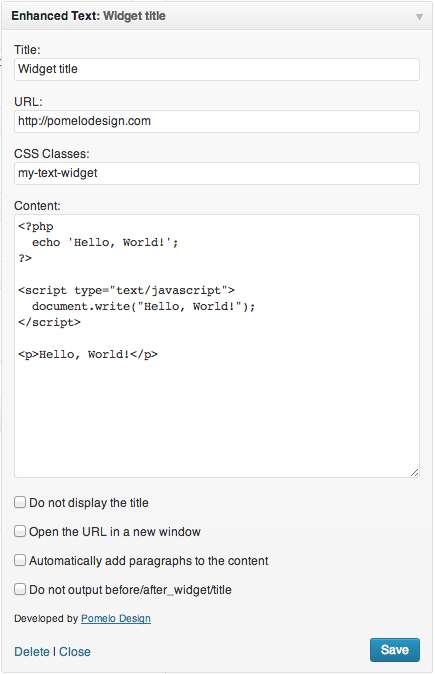435x674 pixels.
Task: Click the paragraph Hello World line
Action: click(88, 355)
